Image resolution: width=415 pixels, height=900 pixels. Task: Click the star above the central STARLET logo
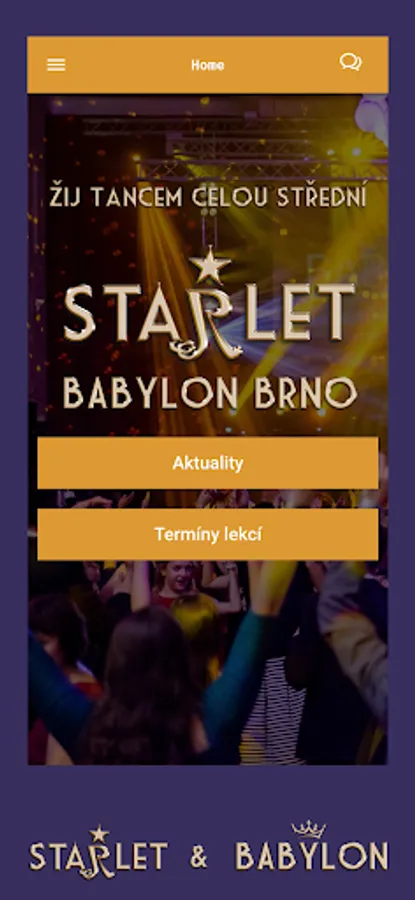pos(210,265)
